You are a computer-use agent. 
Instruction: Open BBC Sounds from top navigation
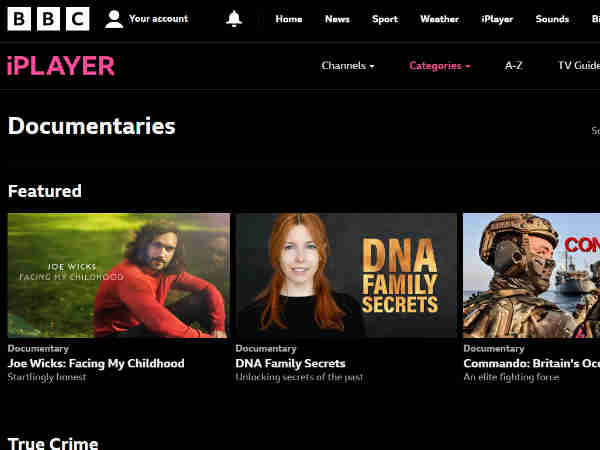[x=552, y=19]
